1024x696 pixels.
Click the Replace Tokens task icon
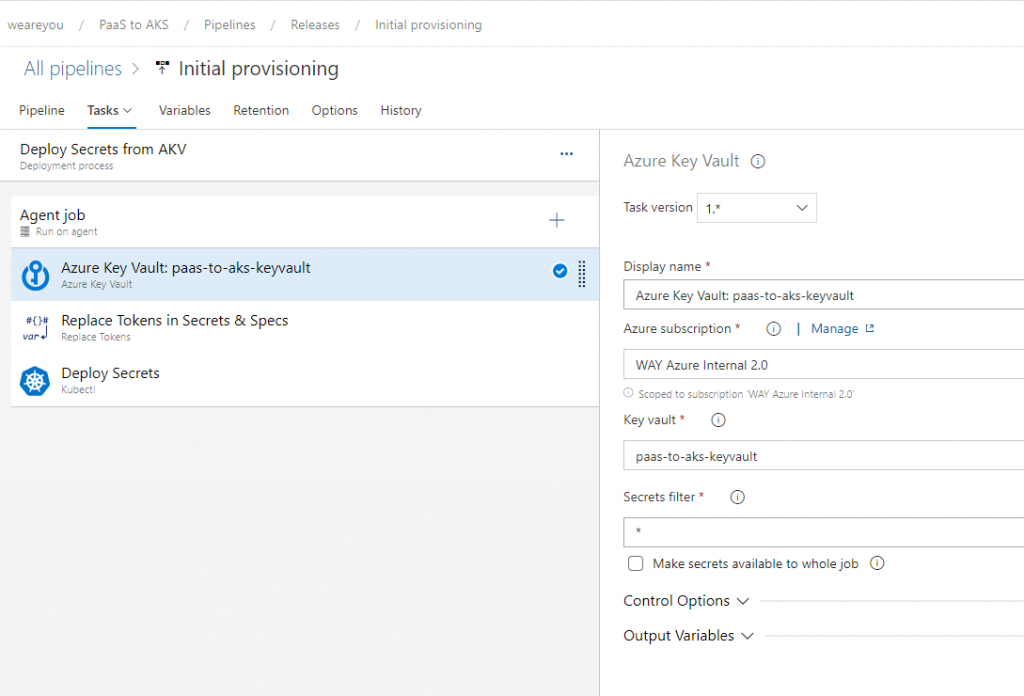pos(36,328)
